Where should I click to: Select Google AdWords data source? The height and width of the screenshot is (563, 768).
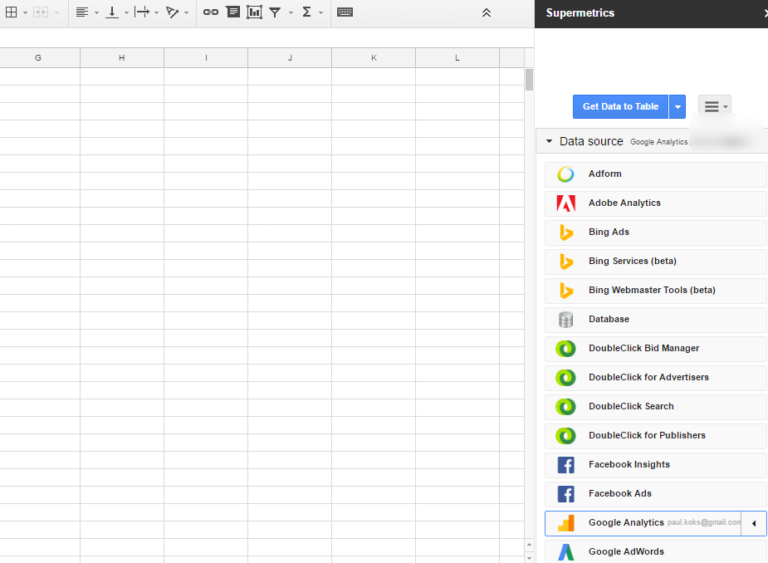coord(655,552)
